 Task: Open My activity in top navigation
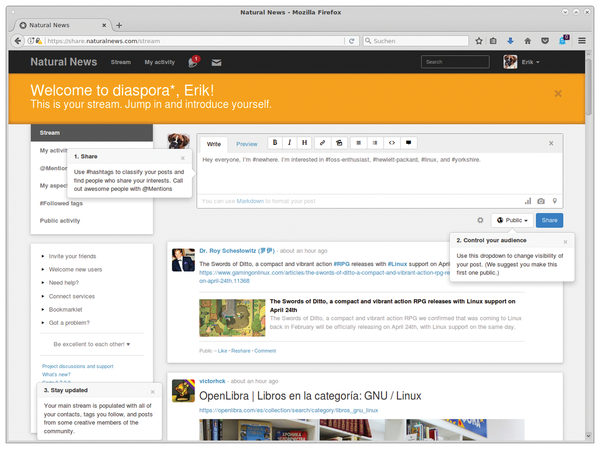[160, 62]
